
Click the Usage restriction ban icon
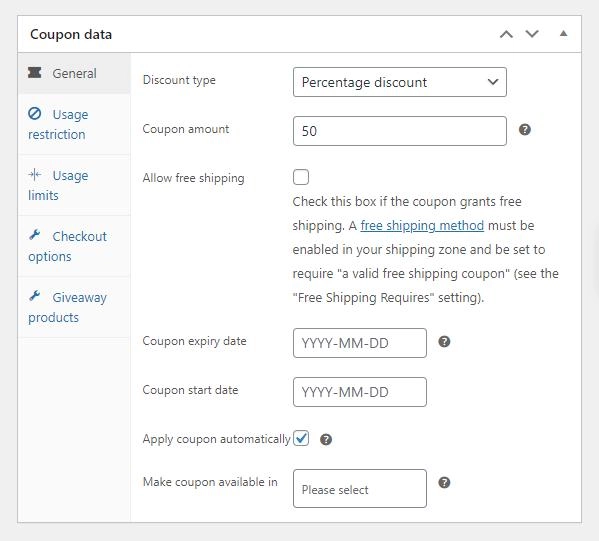click(x=34, y=113)
